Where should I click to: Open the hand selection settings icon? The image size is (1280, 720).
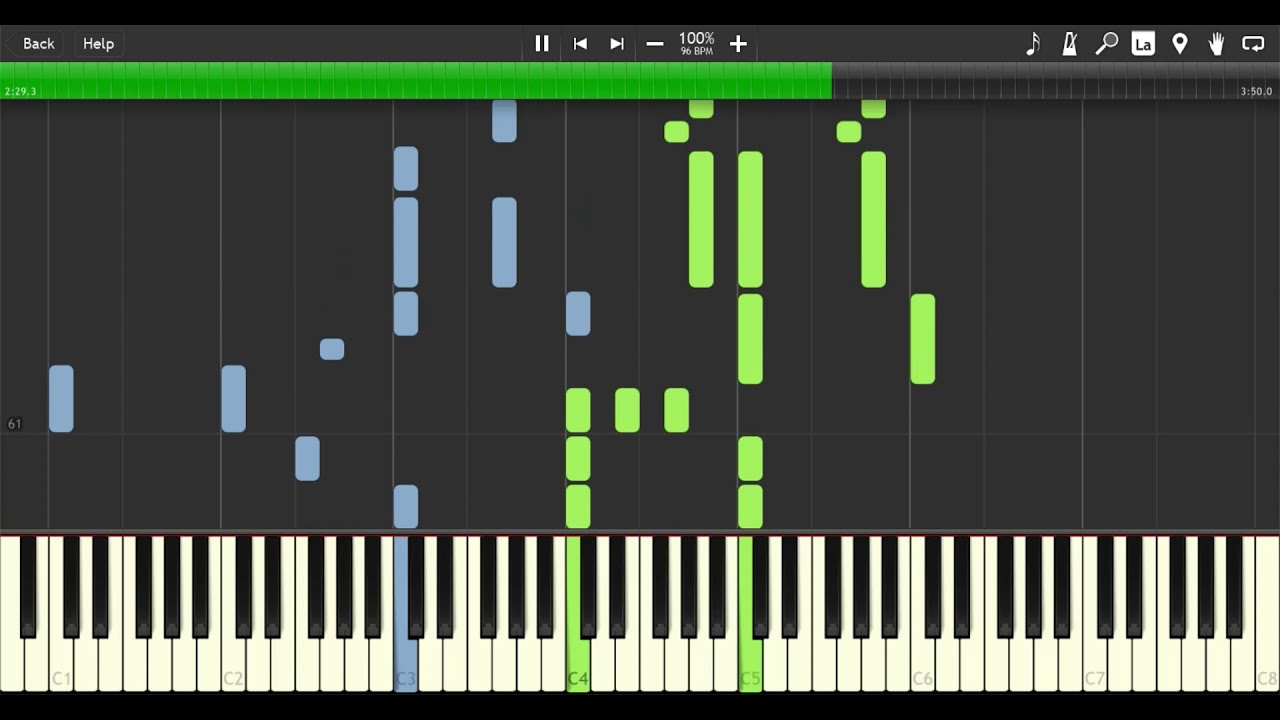pos(1216,43)
